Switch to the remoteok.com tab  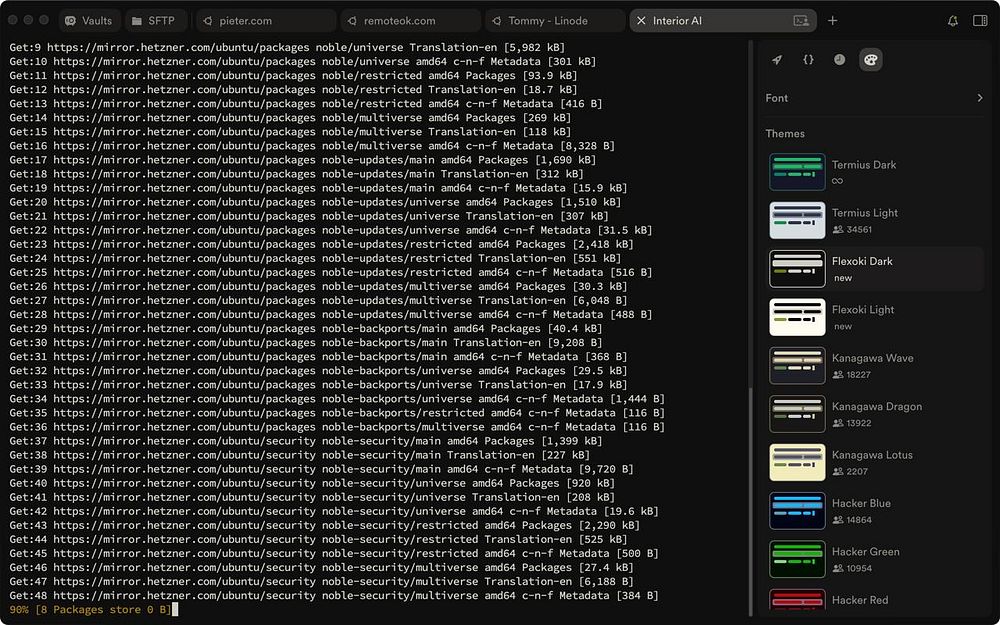[410, 20]
